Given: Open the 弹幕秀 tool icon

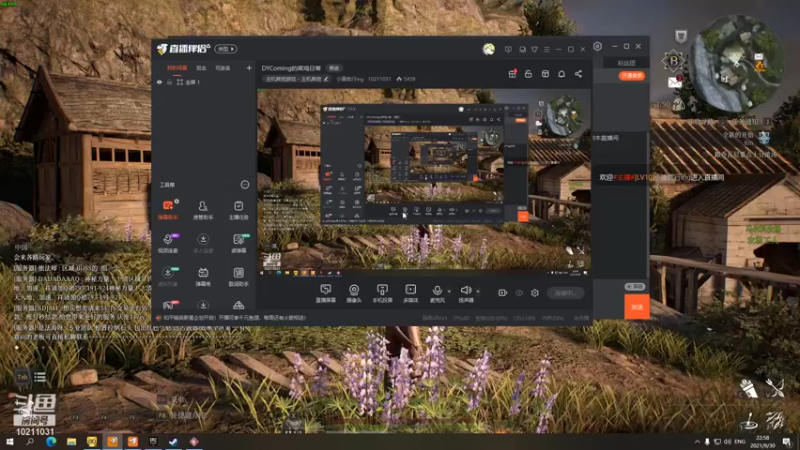Looking at the screenshot, I should point(203,277).
